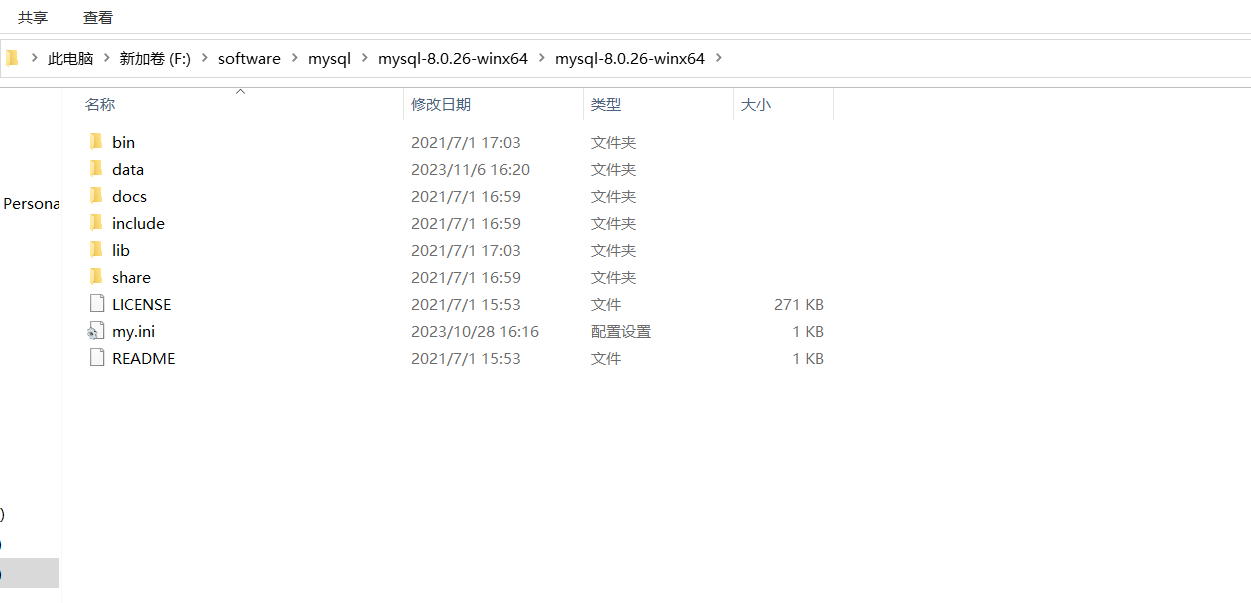Select the docs folder icon
Viewport: 1251px width, 603px height.
(96, 196)
